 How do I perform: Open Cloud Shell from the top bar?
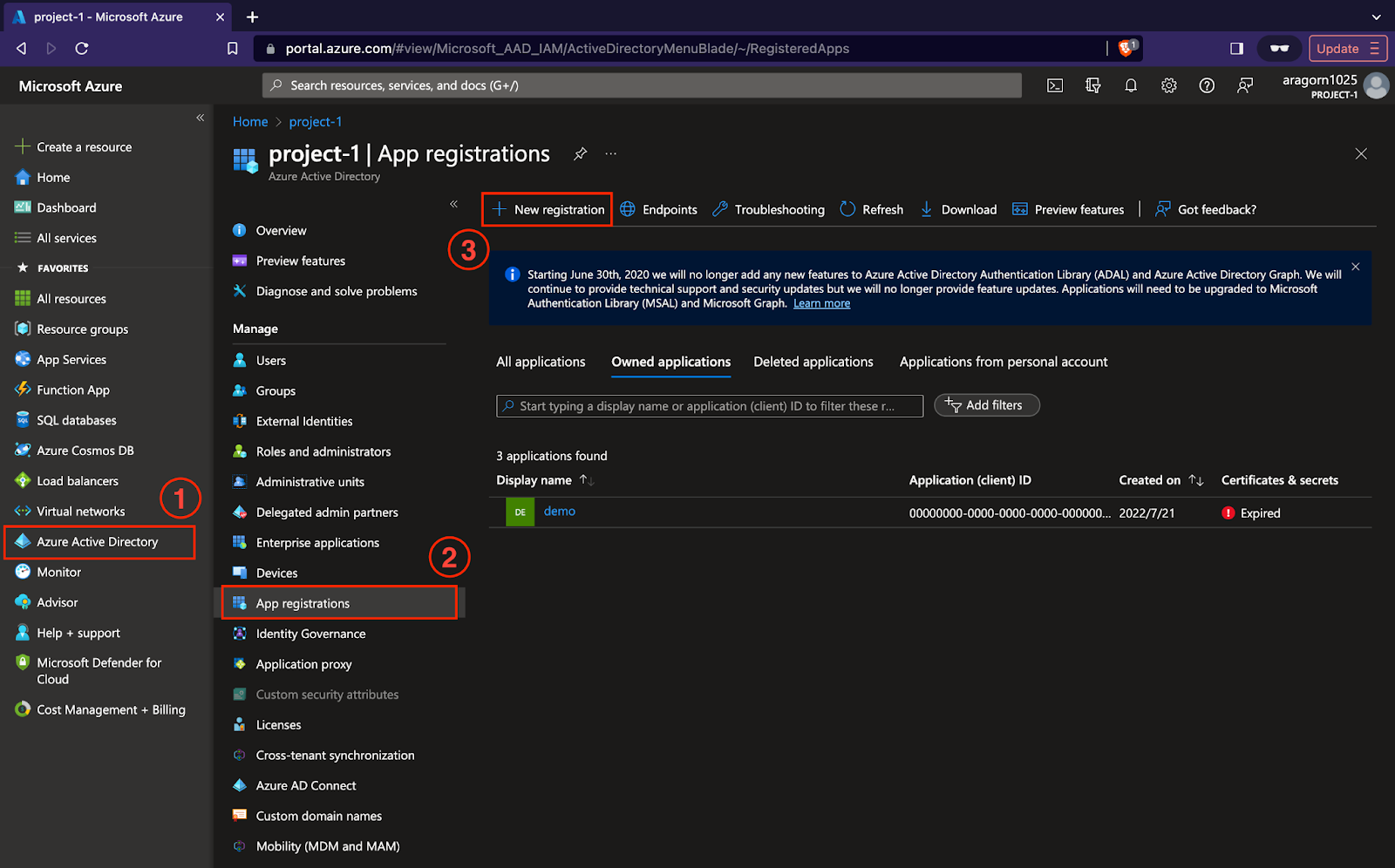tap(1055, 85)
